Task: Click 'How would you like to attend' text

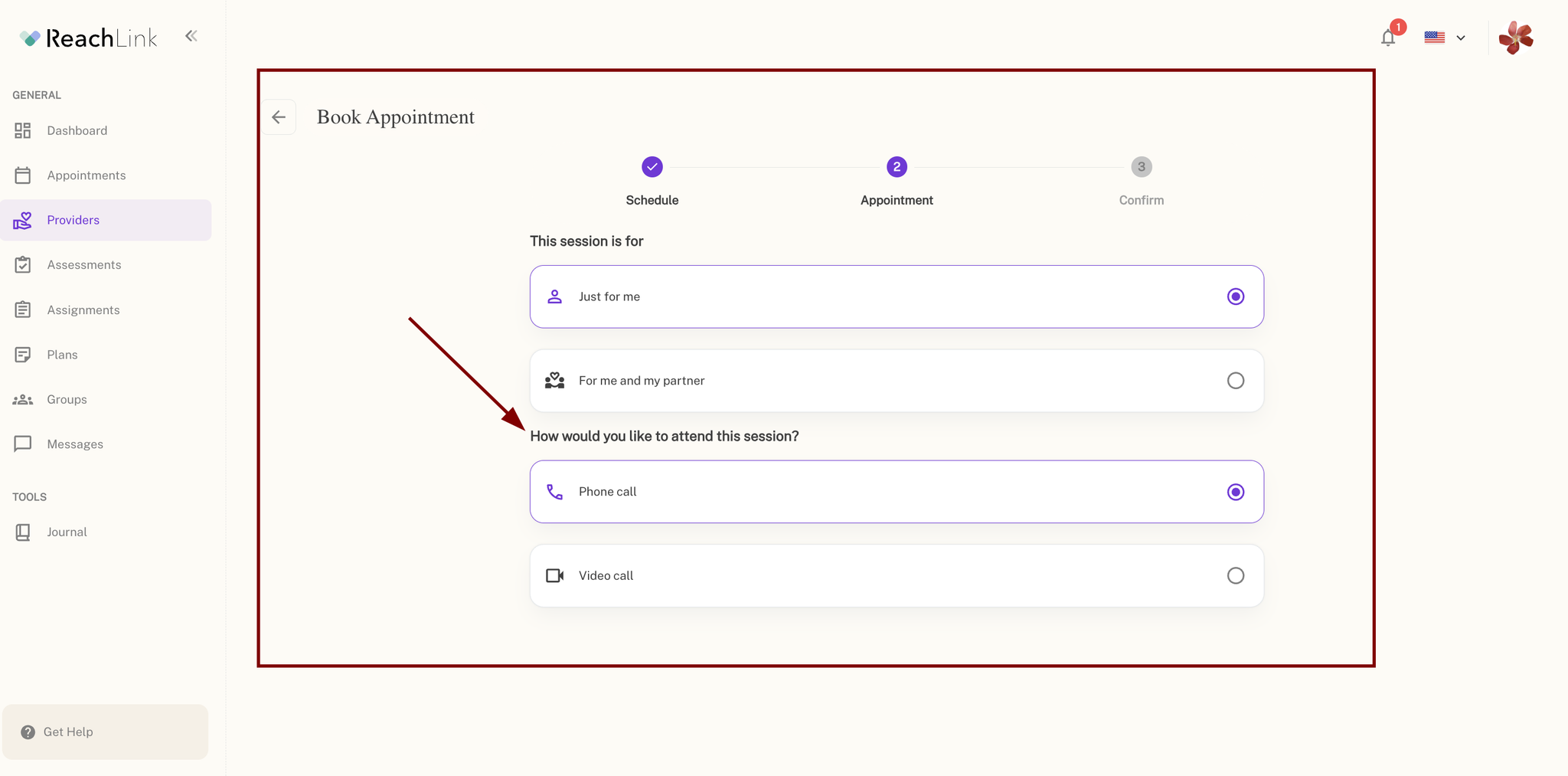Action: point(665,437)
